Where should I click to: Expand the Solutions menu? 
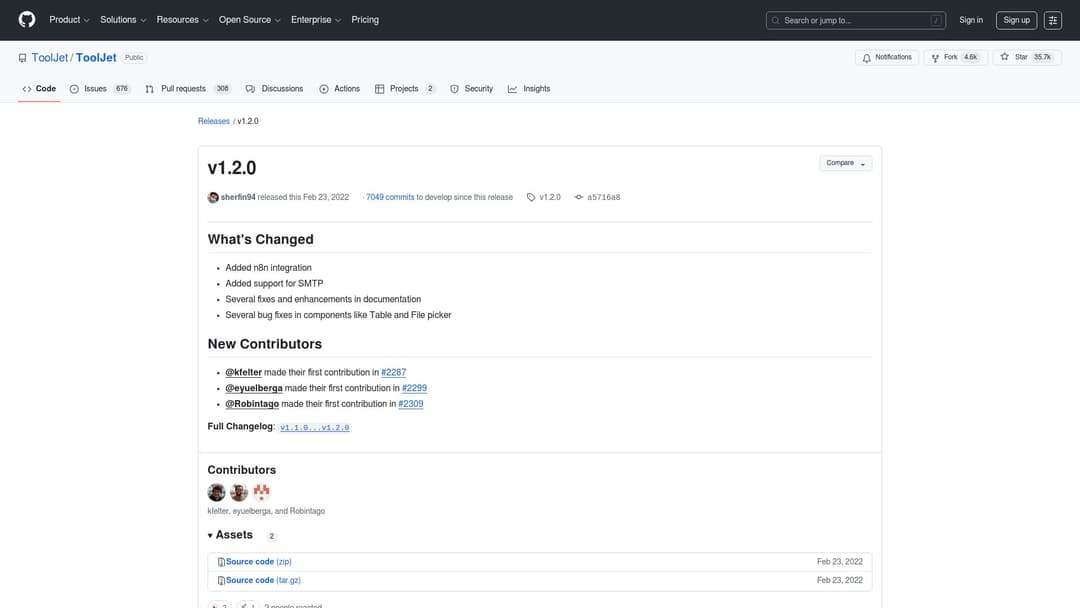click(123, 20)
